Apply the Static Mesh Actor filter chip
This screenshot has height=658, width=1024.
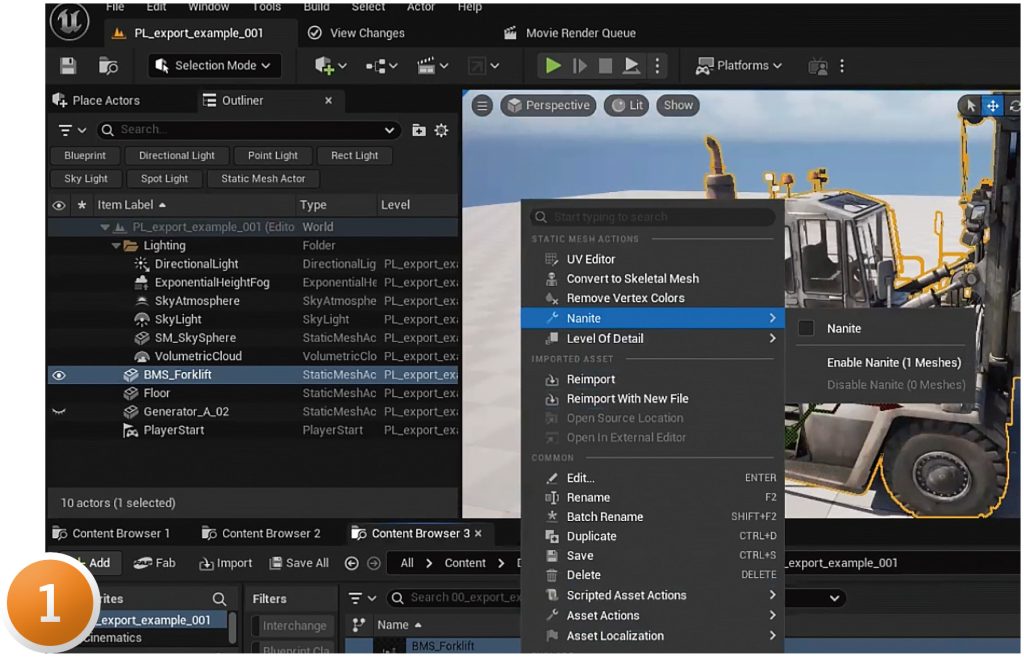point(263,179)
